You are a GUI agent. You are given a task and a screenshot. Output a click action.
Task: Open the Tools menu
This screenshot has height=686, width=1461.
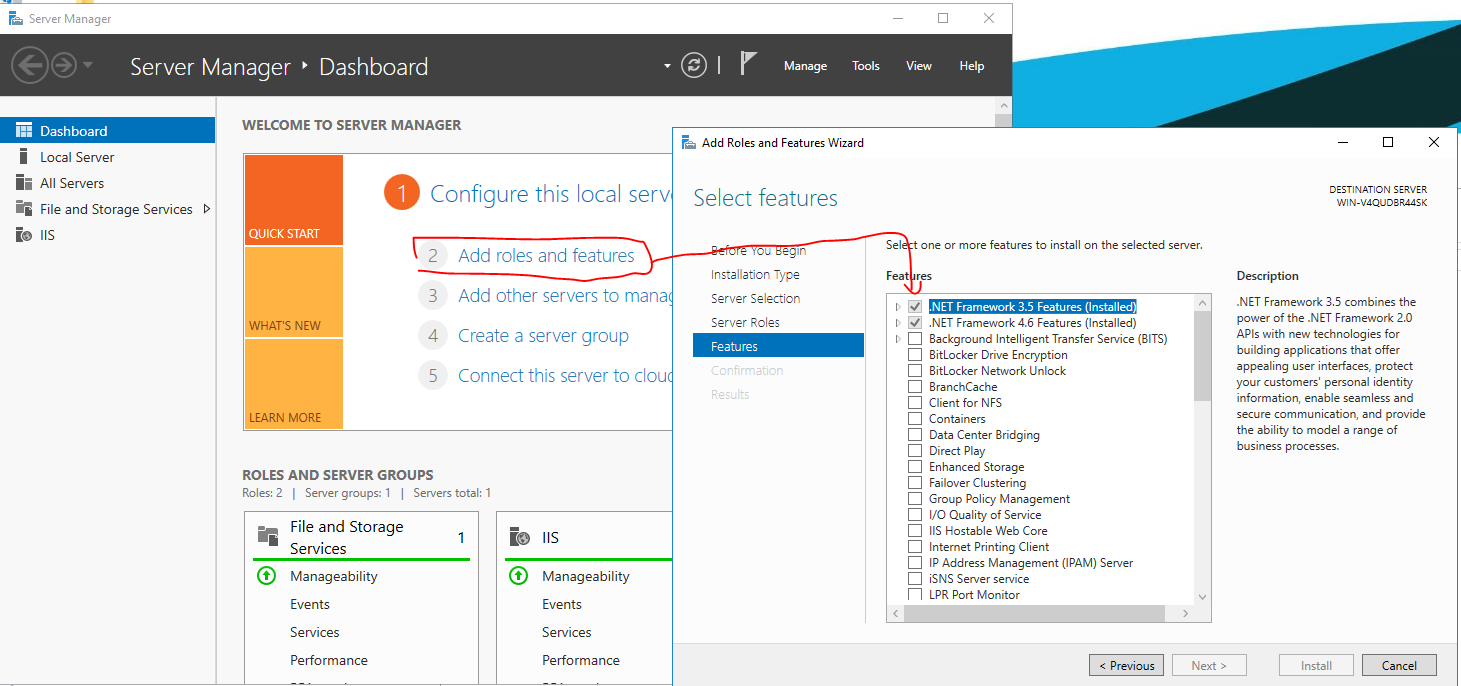tap(866, 66)
